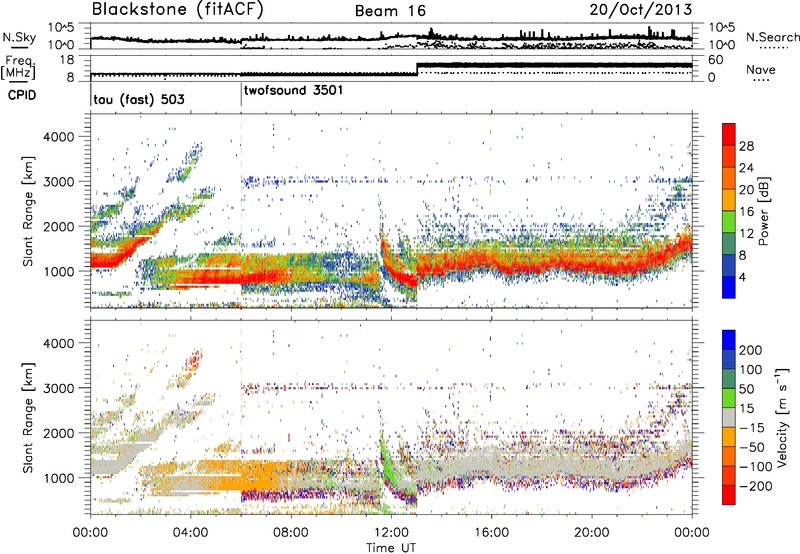Click the 'Slant Range [km]' label of power panel
Viewport: 800px width, 554px height.
point(28,211)
